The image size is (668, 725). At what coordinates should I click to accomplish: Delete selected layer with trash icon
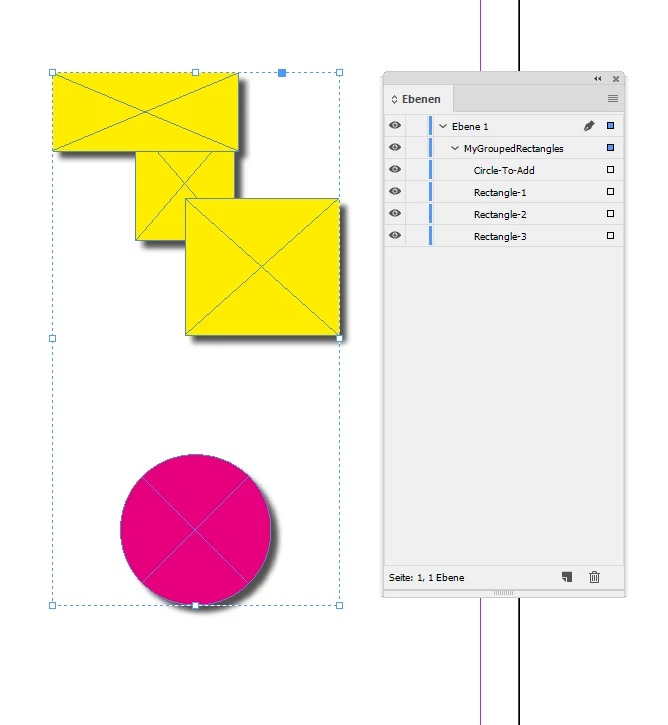pos(594,577)
